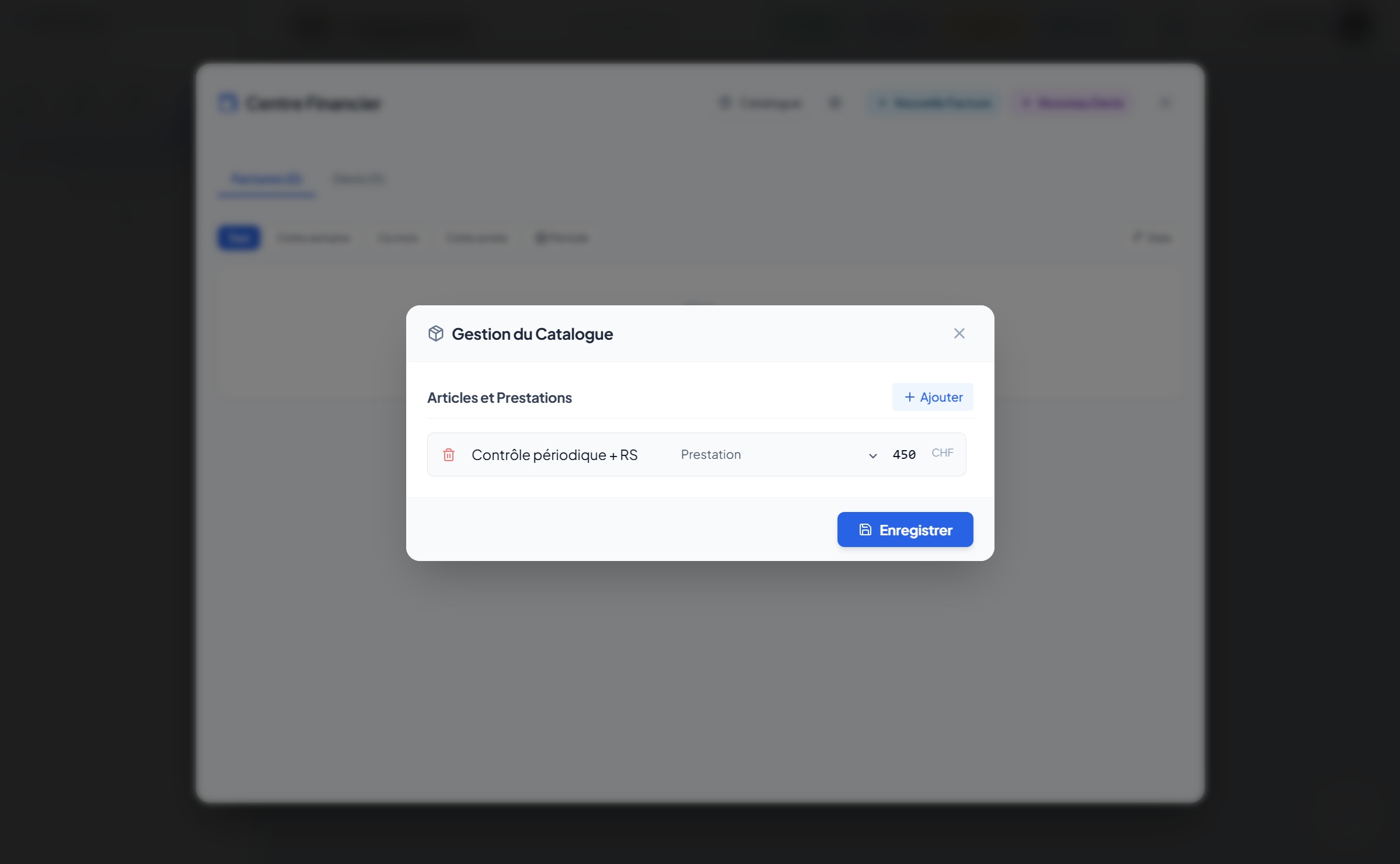
Task: Click the plus icon beside Ajouter
Action: coord(909,397)
